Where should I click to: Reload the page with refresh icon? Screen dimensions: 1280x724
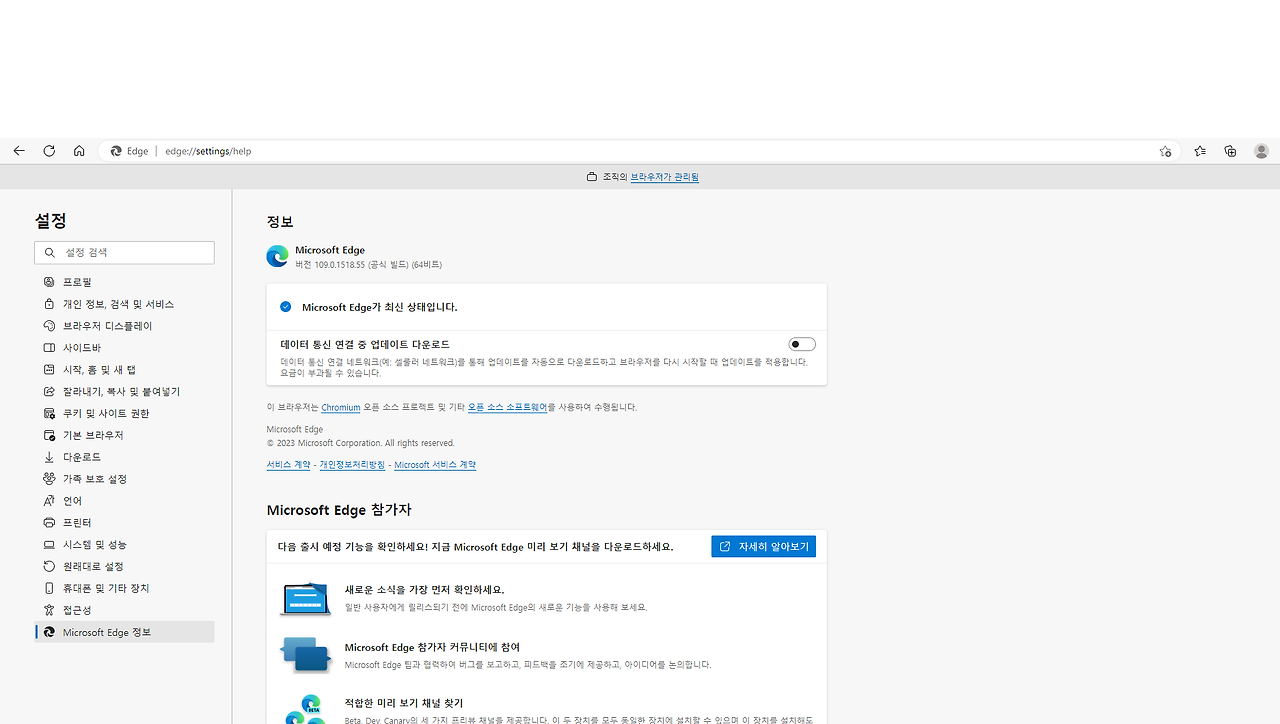[x=49, y=151]
